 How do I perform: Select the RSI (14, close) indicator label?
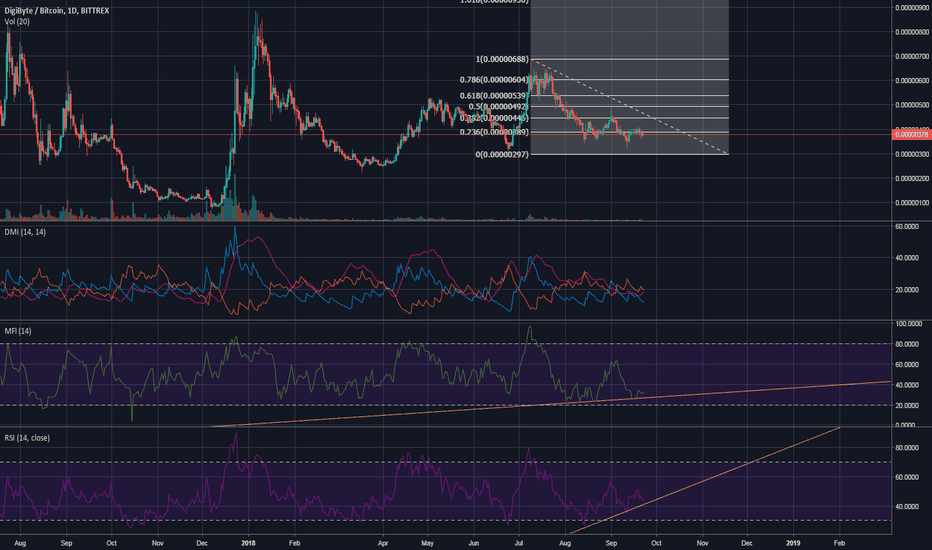(x=27, y=438)
